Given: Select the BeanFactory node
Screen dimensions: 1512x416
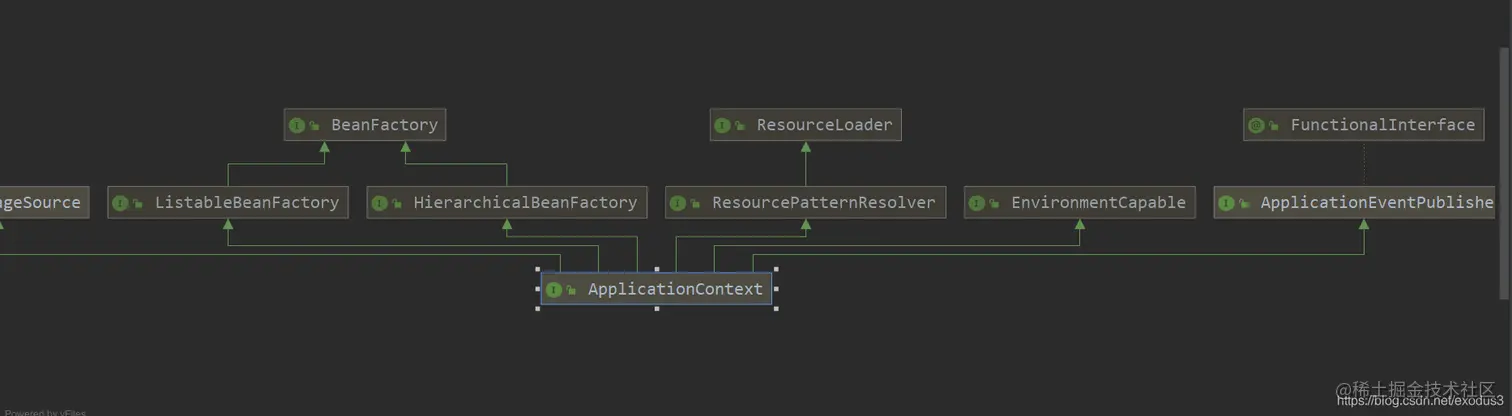Looking at the screenshot, I should click(x=364, y=125).
